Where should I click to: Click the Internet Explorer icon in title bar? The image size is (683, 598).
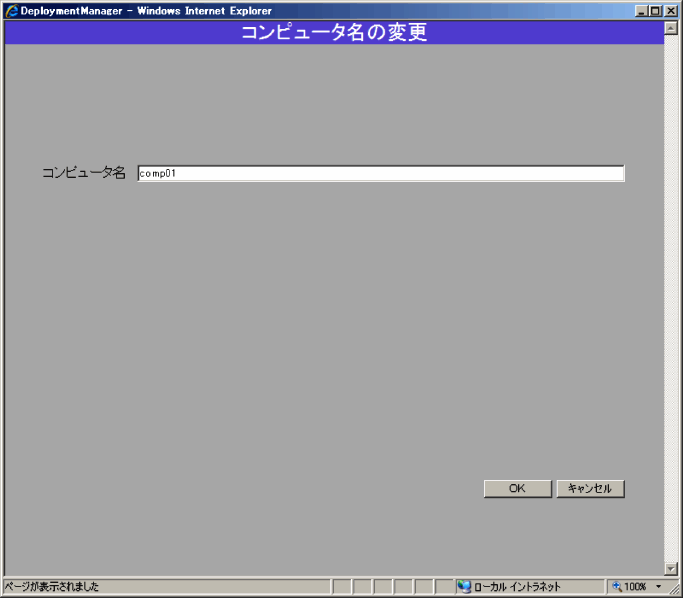(12, 11)
